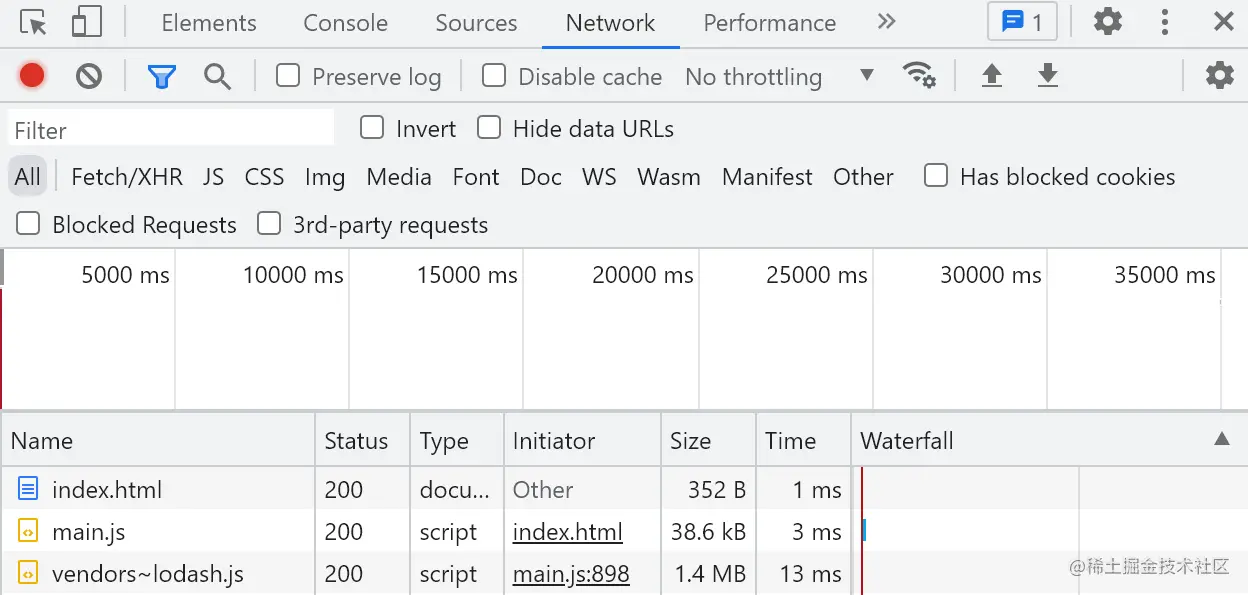Open network search magnifier
This screenshot has height=595, width=1248.
tap(217, 76)
